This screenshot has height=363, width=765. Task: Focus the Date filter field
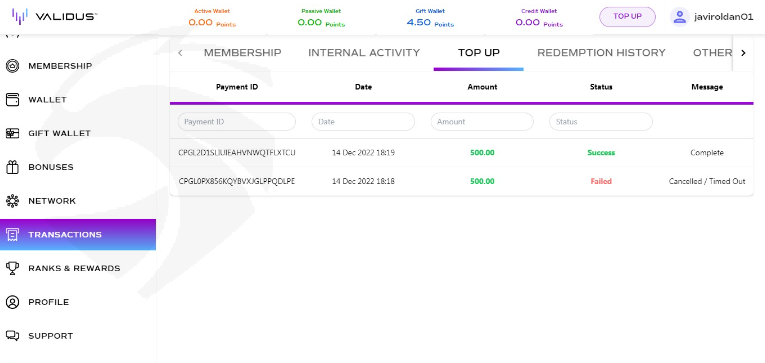[363, 121]
